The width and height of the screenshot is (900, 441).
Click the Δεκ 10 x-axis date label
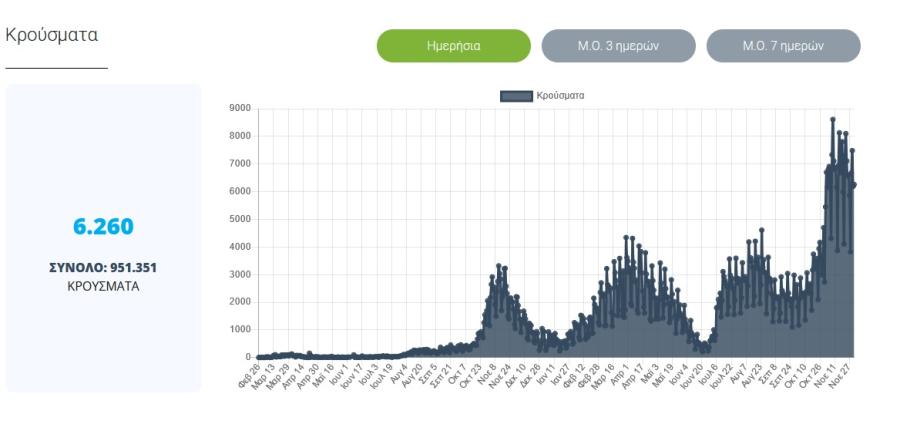click(516, 374)
